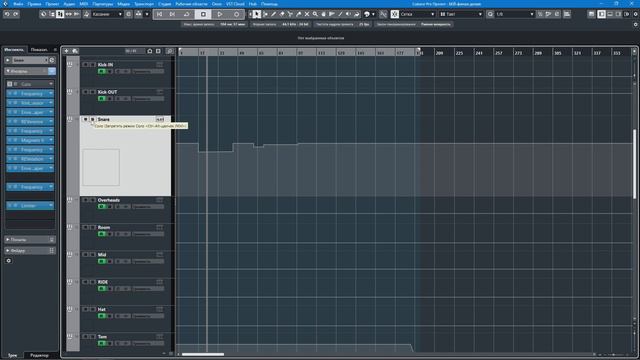Screen dimensions: 640x360
Task: Select the Erase tool
Action: coord(282,14)
